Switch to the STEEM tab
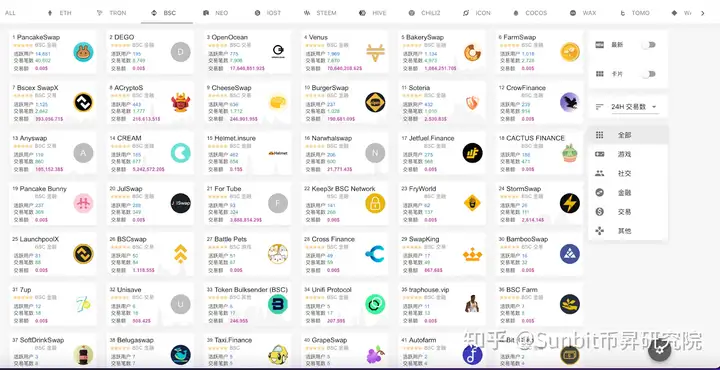720x370 pixels. click(x=320, y=13)
